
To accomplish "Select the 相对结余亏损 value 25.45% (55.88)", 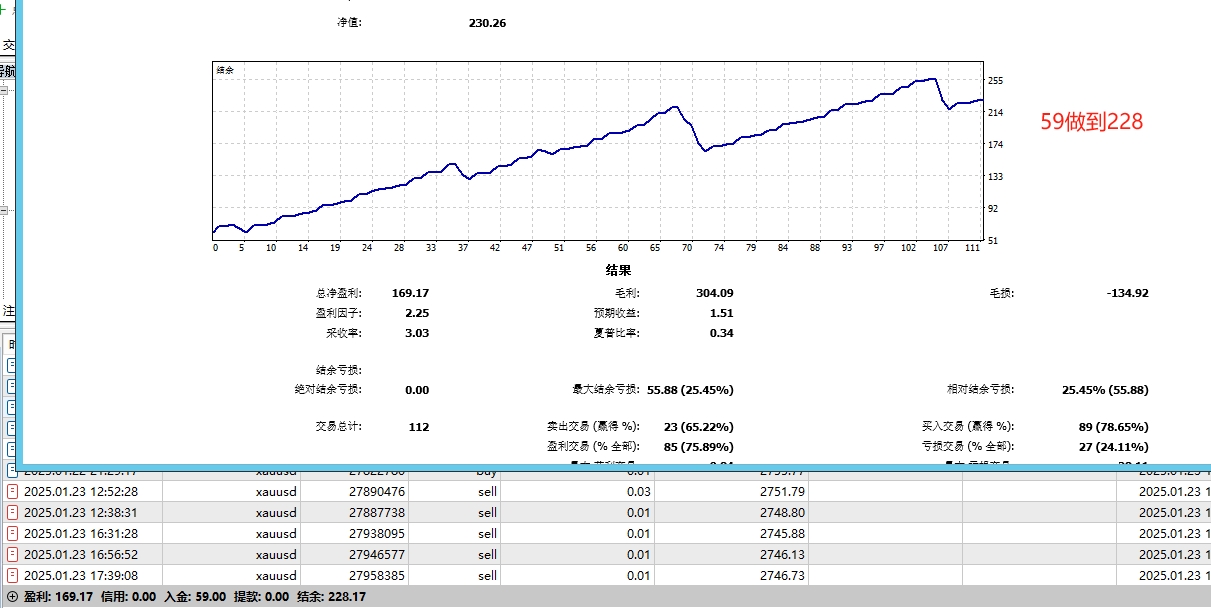I will pyautogui.click(x=1105, y=390).
